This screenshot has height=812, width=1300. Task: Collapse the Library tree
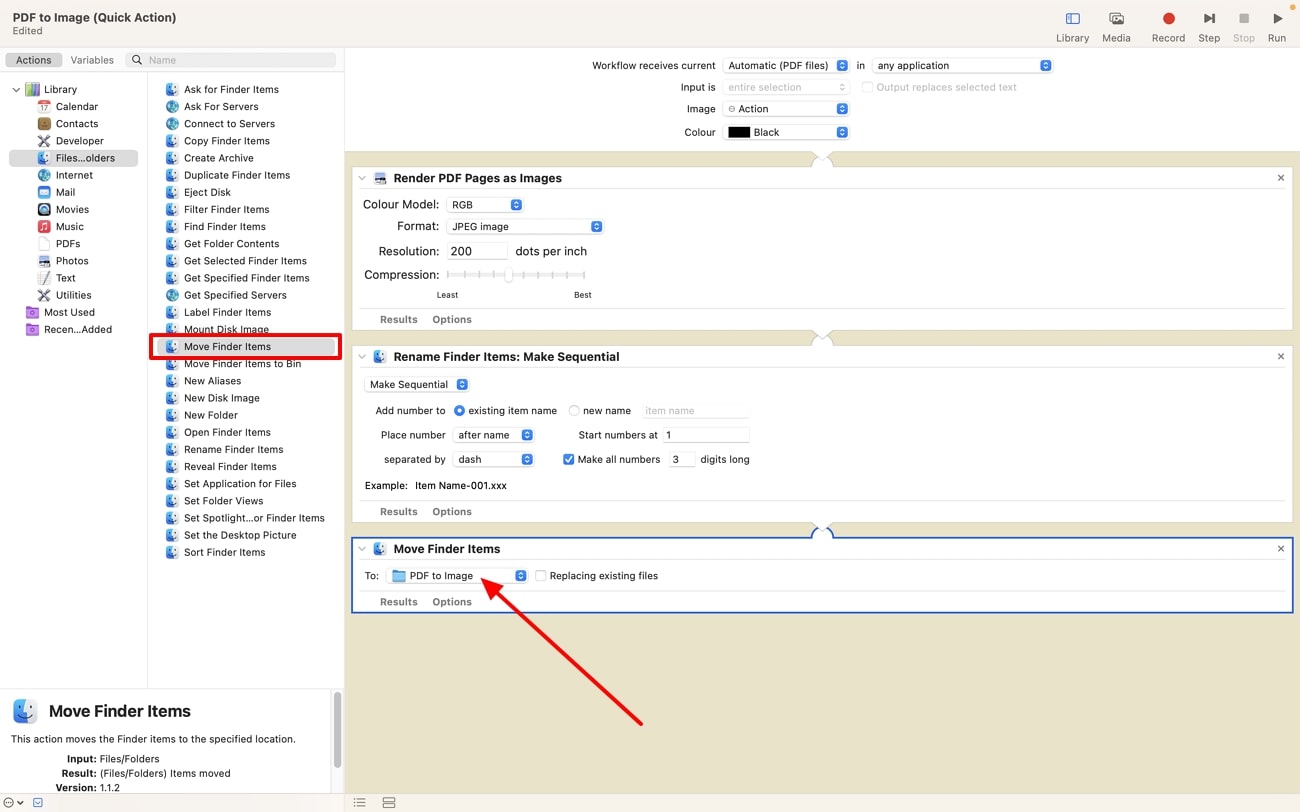(x=16, y=89)
